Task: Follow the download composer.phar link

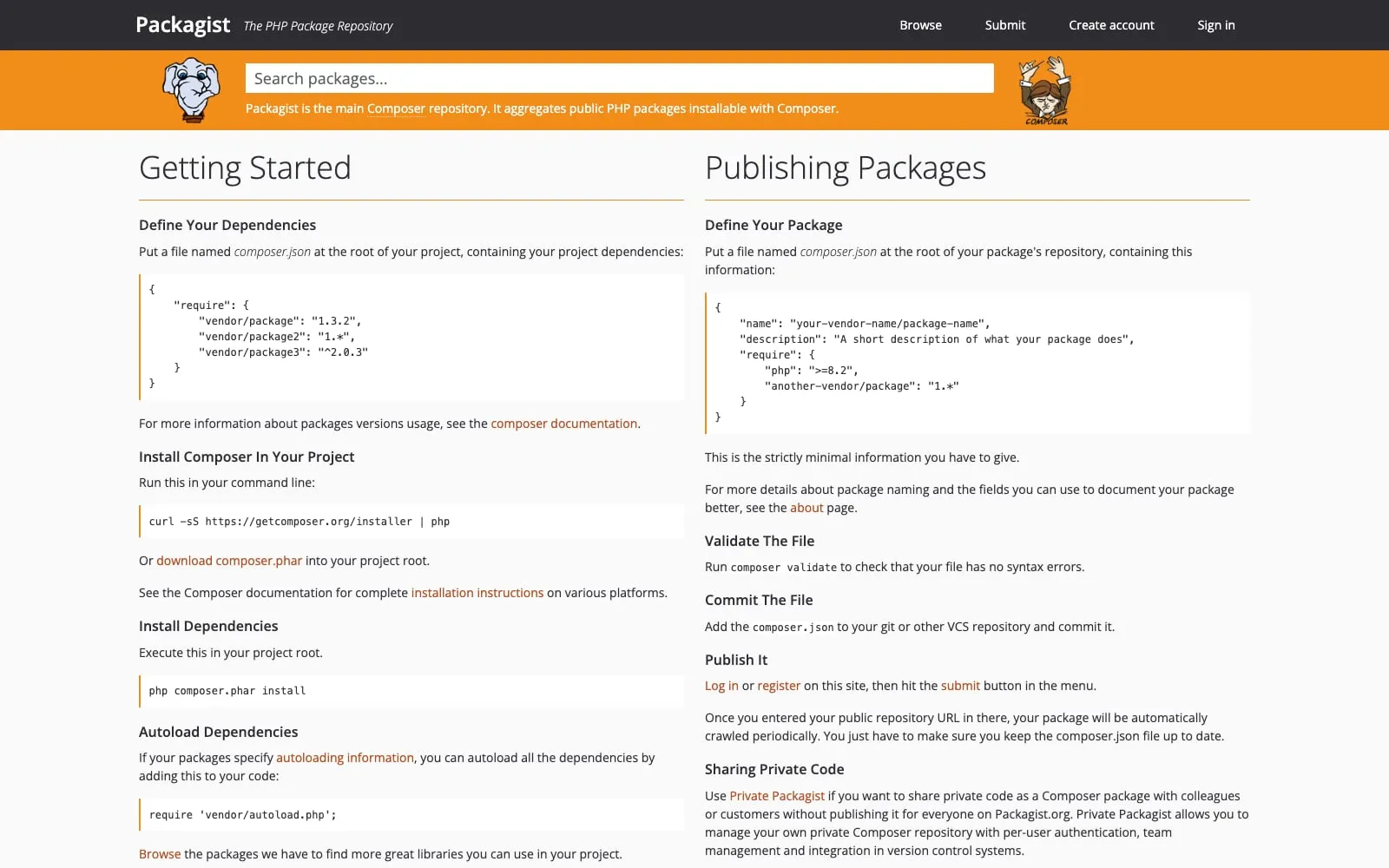Action: (229, 561)
